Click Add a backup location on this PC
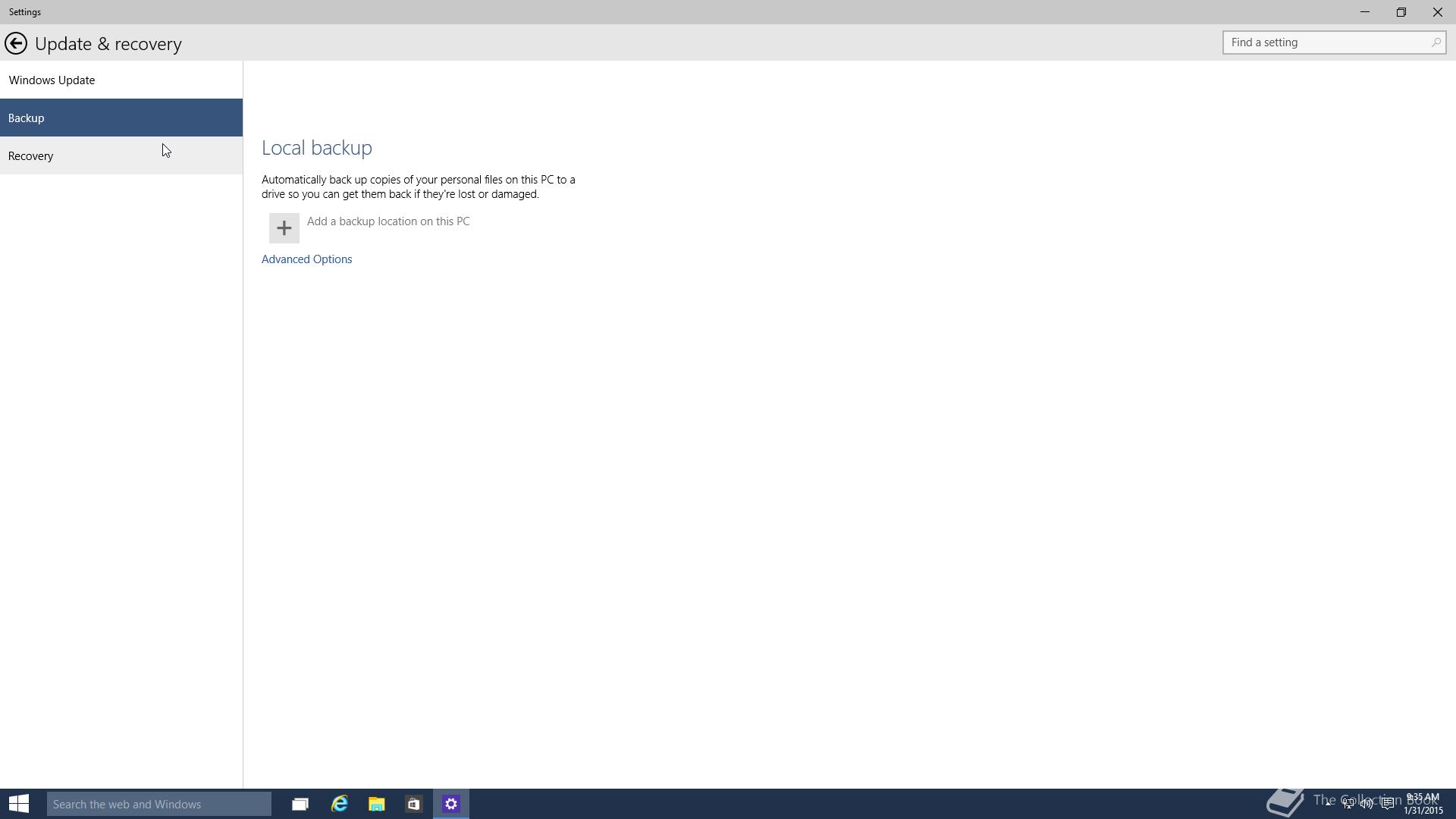The height and width of the screenshot is (819, 1456). coord(388,221)
